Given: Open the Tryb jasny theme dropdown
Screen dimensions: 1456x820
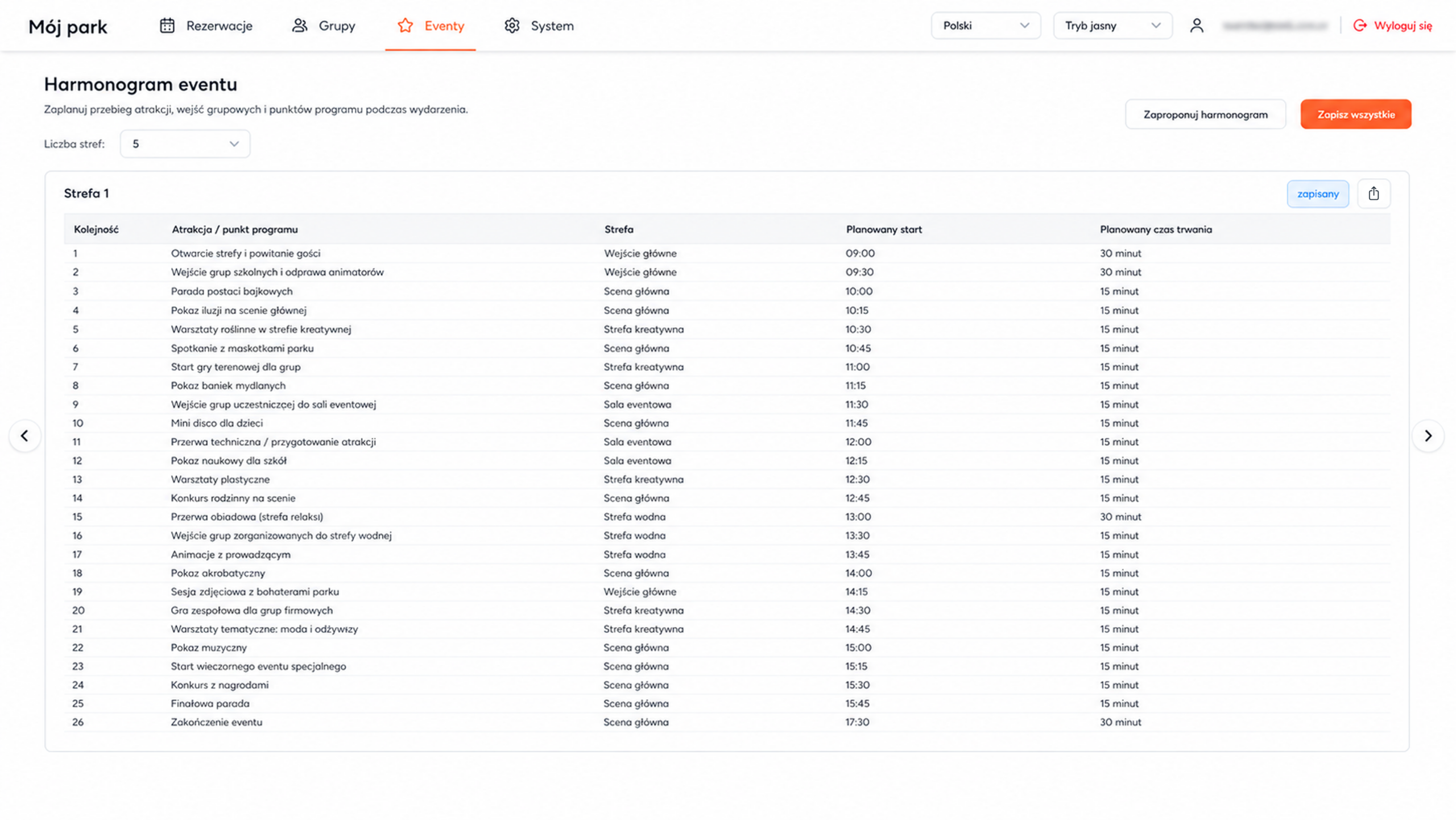Looking at the screenshot, I should tap(1112, 26).
